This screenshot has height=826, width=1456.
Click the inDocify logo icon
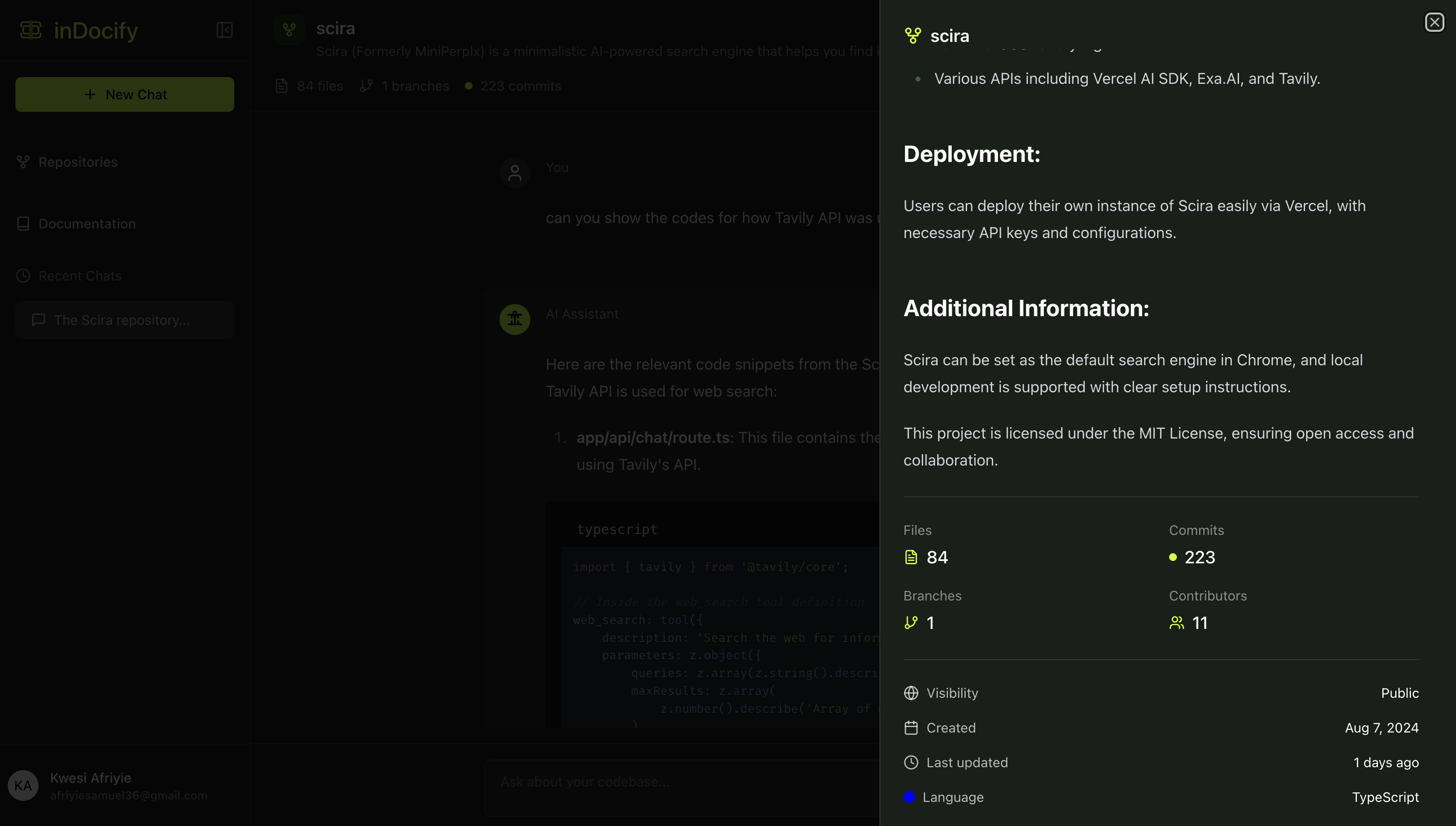tap(31, 29)
